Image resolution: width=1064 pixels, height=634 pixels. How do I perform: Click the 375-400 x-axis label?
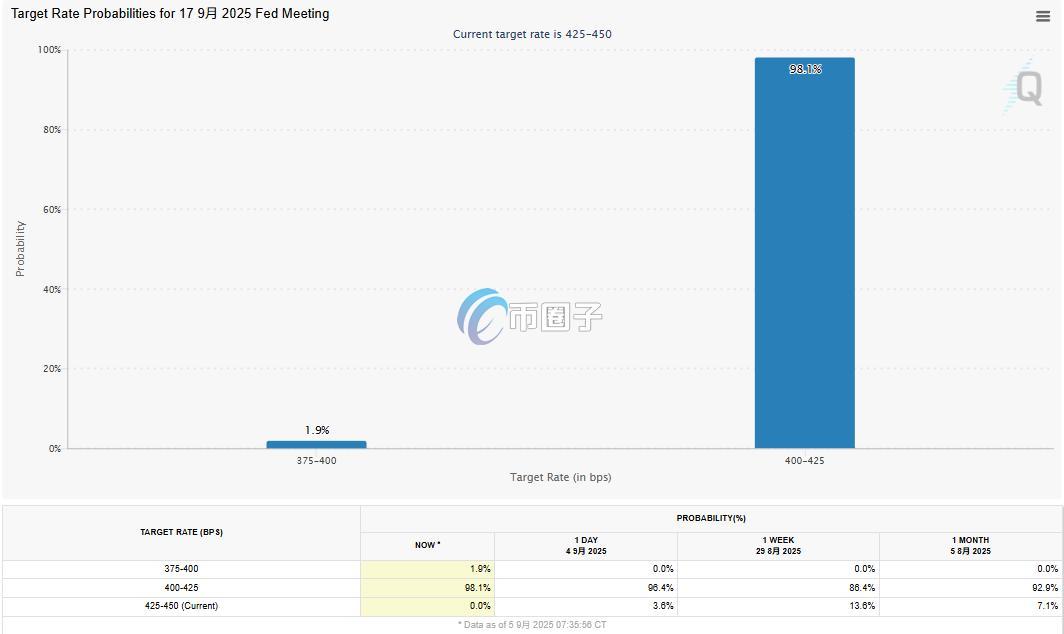[x=316, y=460]
